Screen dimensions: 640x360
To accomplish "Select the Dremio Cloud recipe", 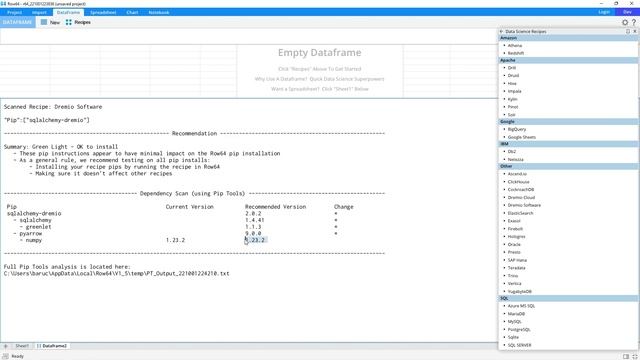I will click(x=521, y=198).
